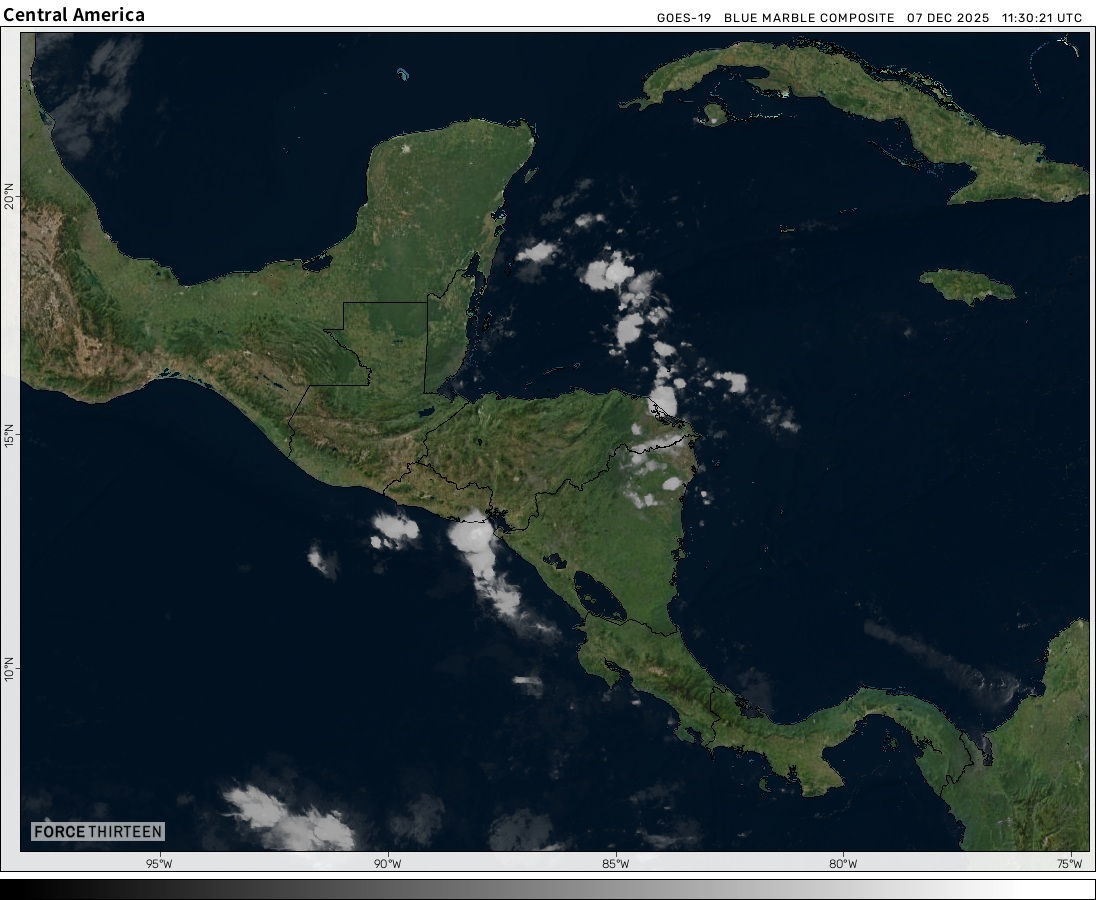Click the 90°W longitude label
The image size is (1096, 900).
tap(387, 864)
